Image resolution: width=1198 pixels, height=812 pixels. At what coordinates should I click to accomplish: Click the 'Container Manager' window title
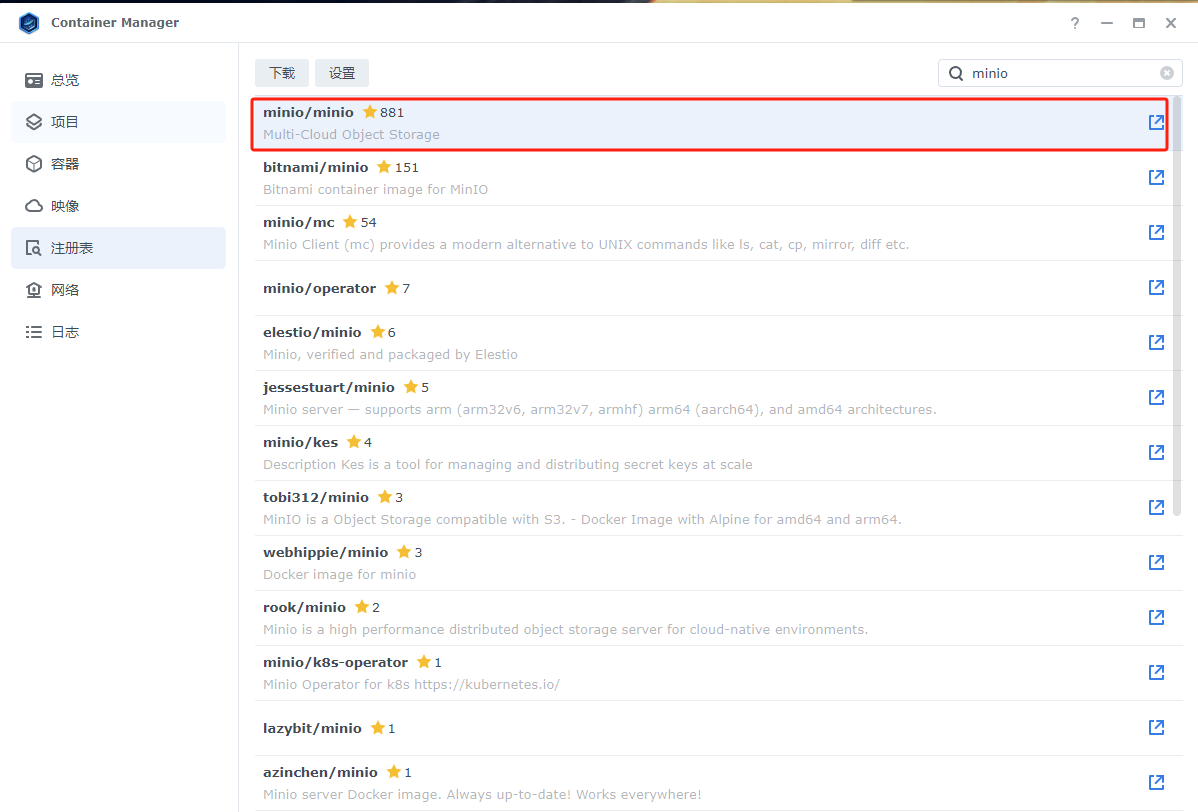[x=115, y=23]
